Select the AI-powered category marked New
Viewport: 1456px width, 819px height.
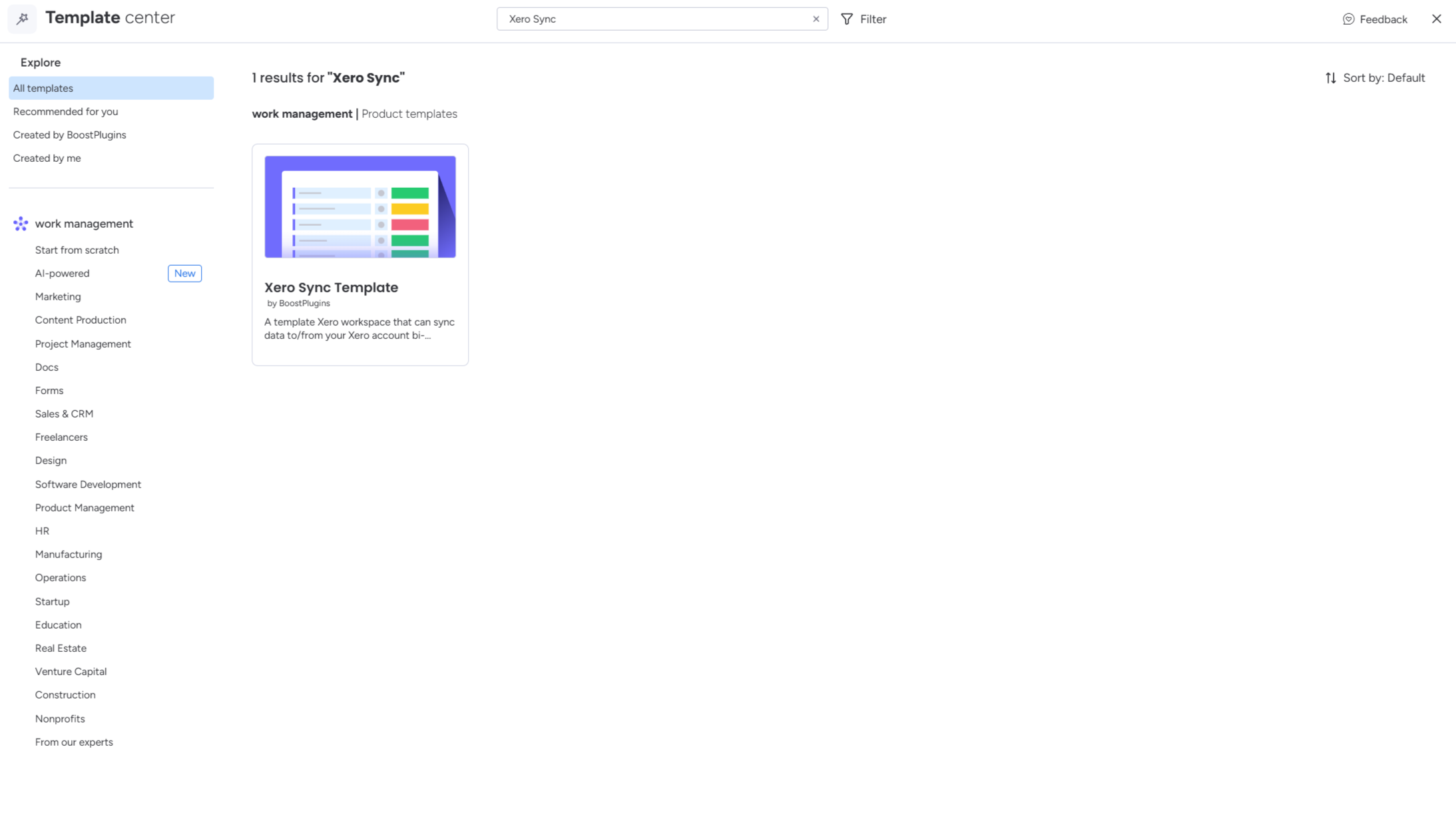click(62, 273)
